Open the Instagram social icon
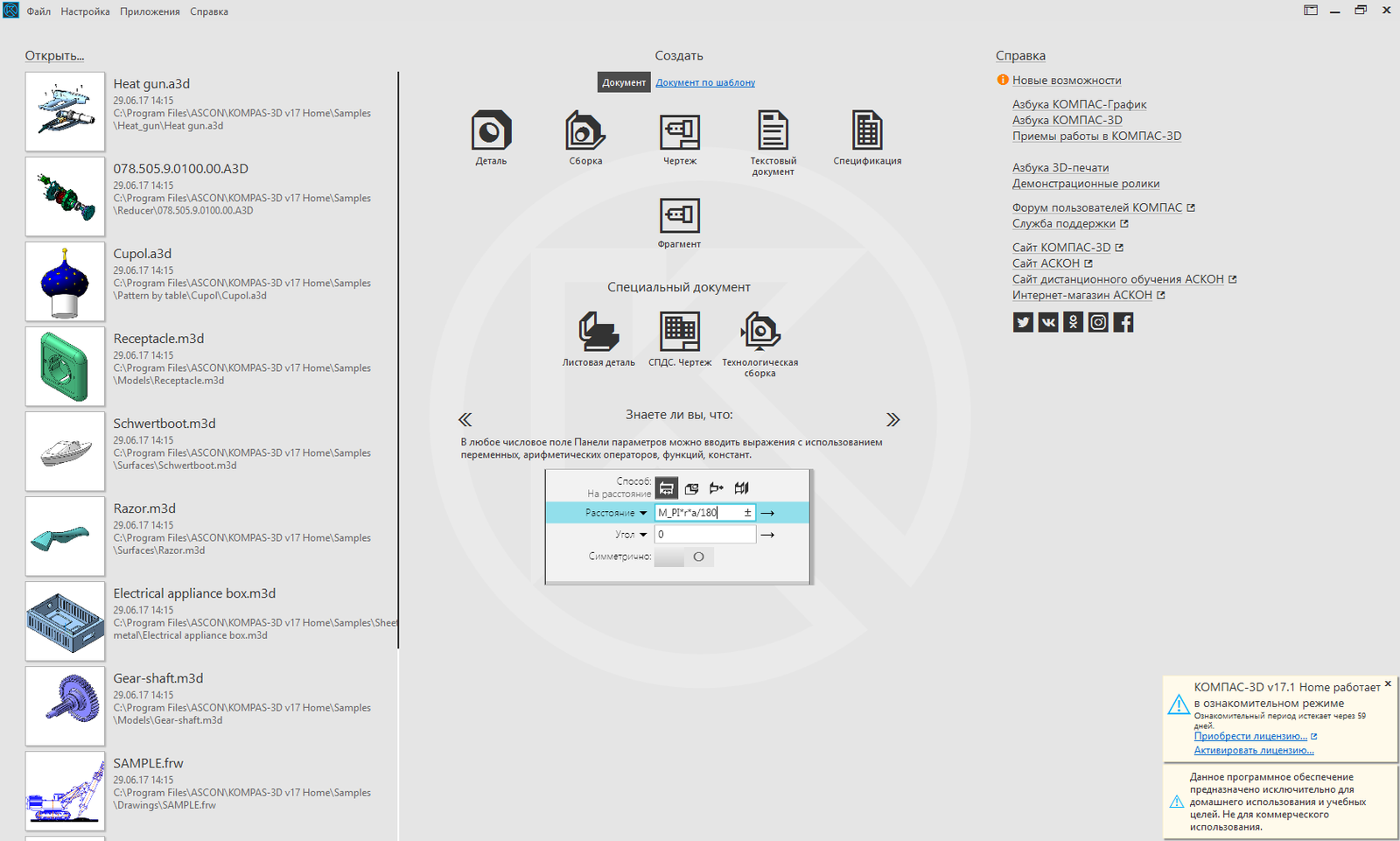 click(1099, 322)
